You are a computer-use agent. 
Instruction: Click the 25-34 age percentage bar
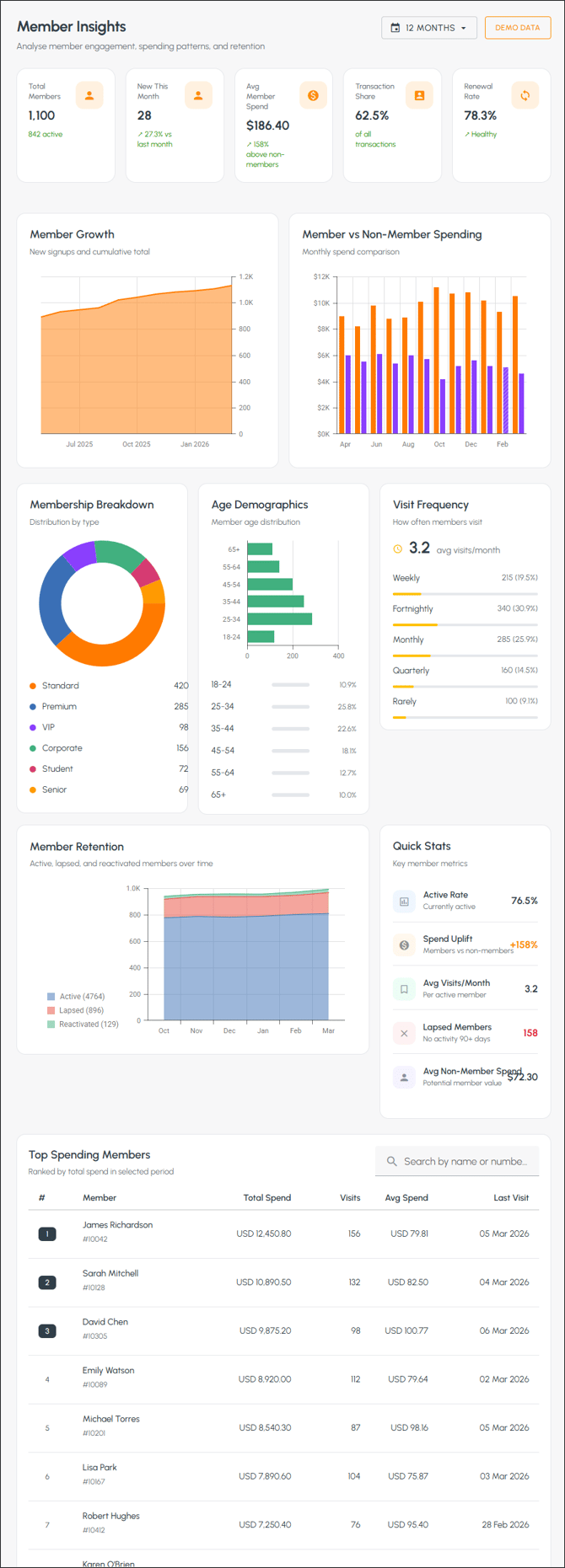pyautogui.click(x=290, y=707)
